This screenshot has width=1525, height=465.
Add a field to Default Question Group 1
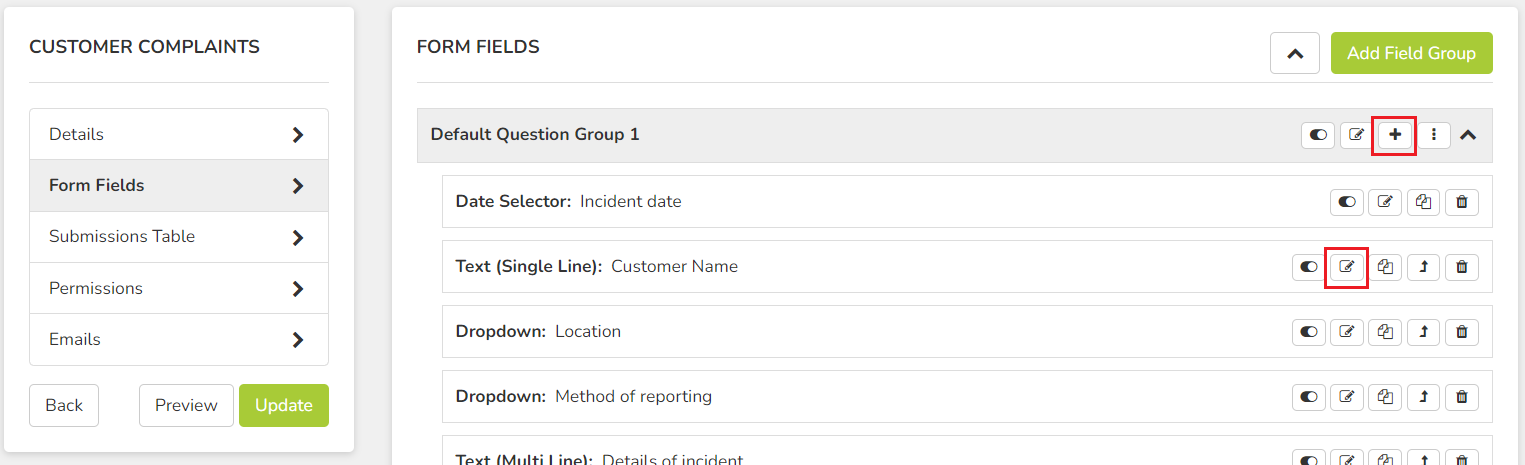[1395, 135]
